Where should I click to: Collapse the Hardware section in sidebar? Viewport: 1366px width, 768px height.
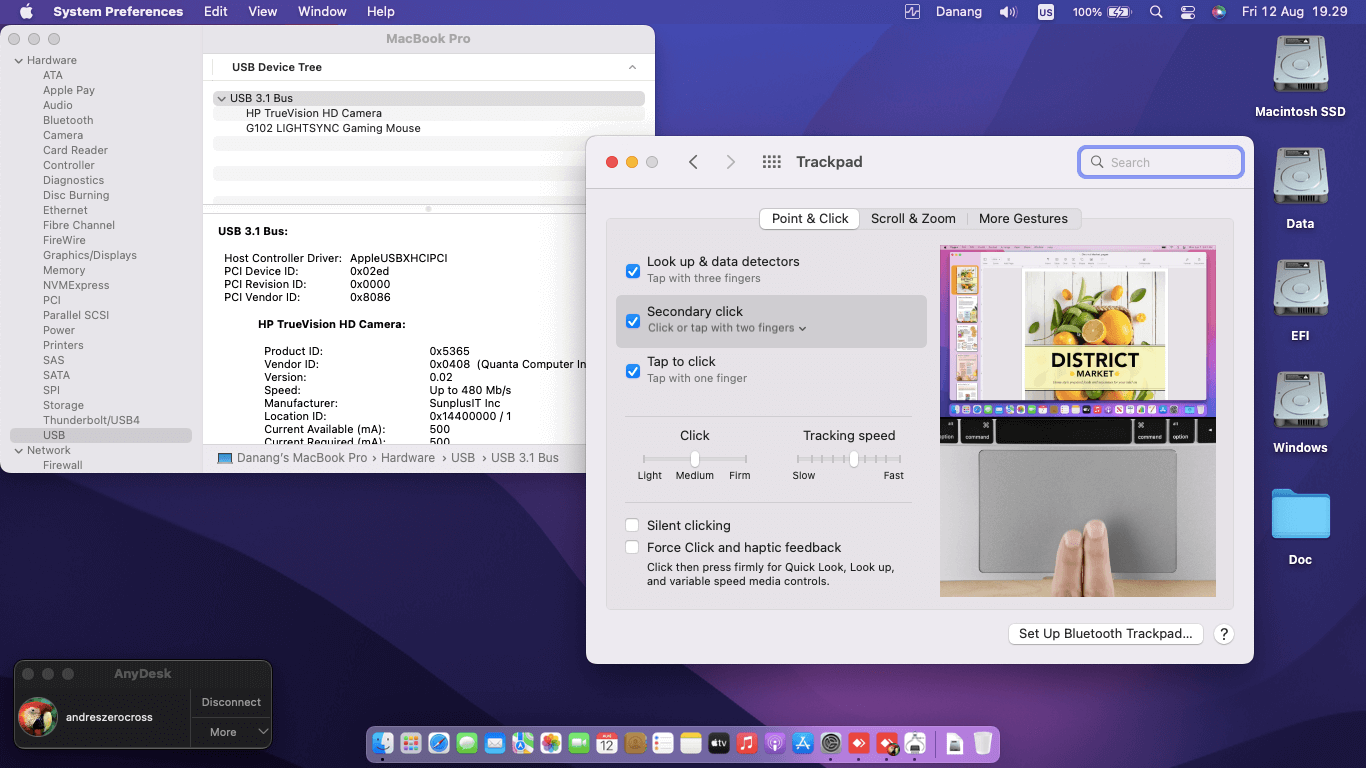point(18,60)
